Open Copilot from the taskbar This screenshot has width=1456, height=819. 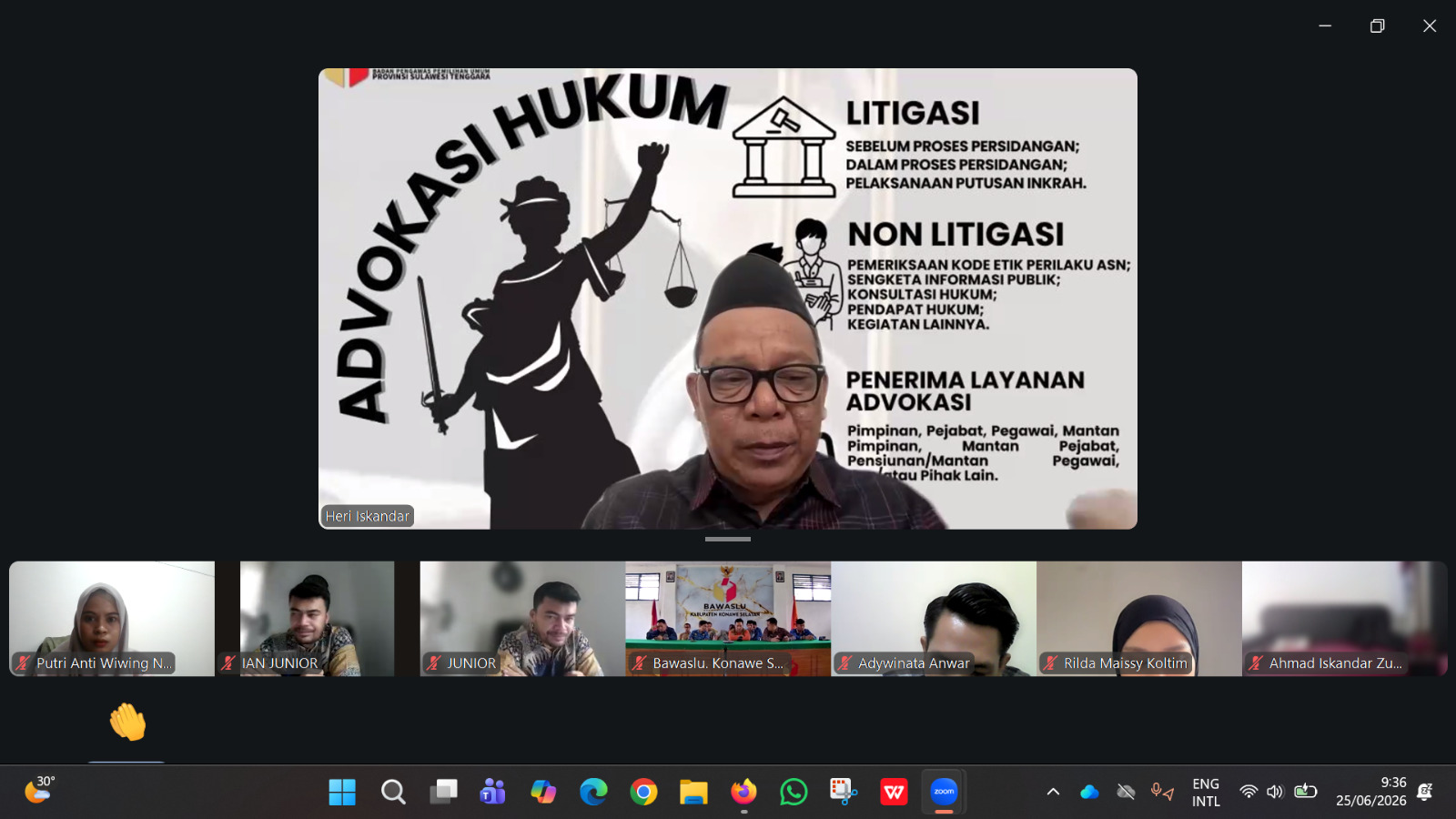click(x=543, y=792)
